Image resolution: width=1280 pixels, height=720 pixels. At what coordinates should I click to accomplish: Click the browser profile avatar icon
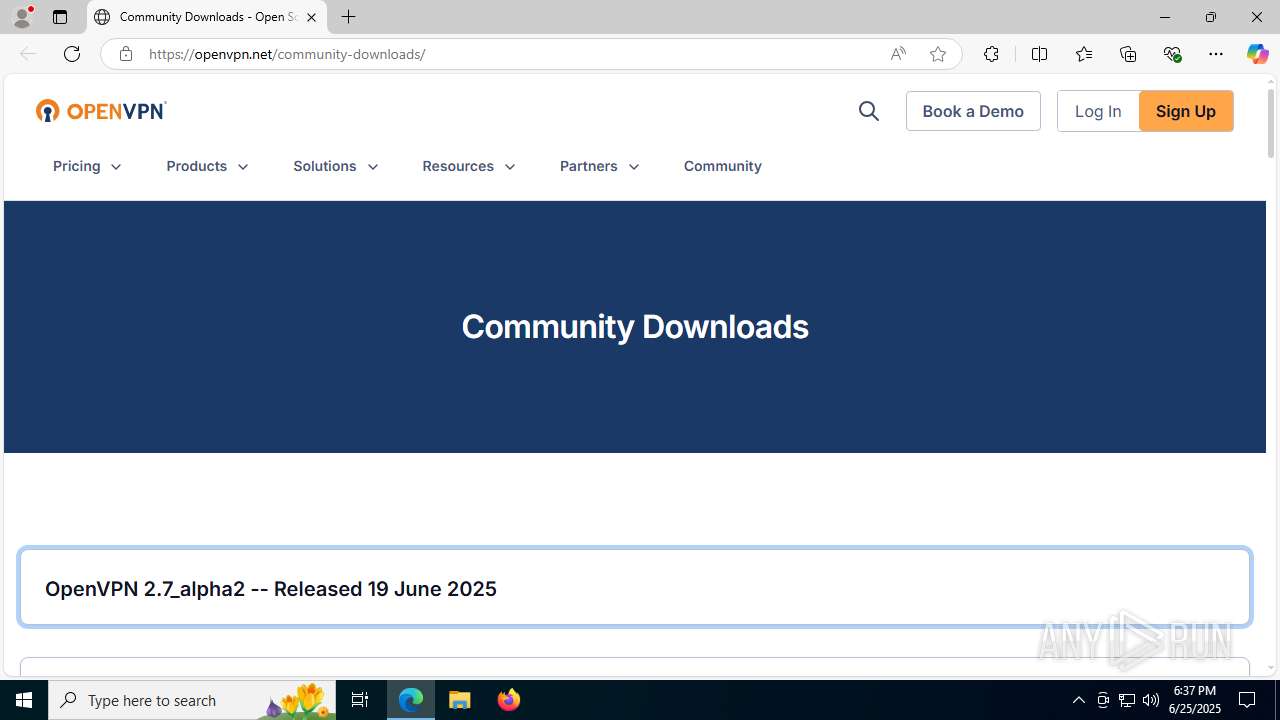(22, 17)
